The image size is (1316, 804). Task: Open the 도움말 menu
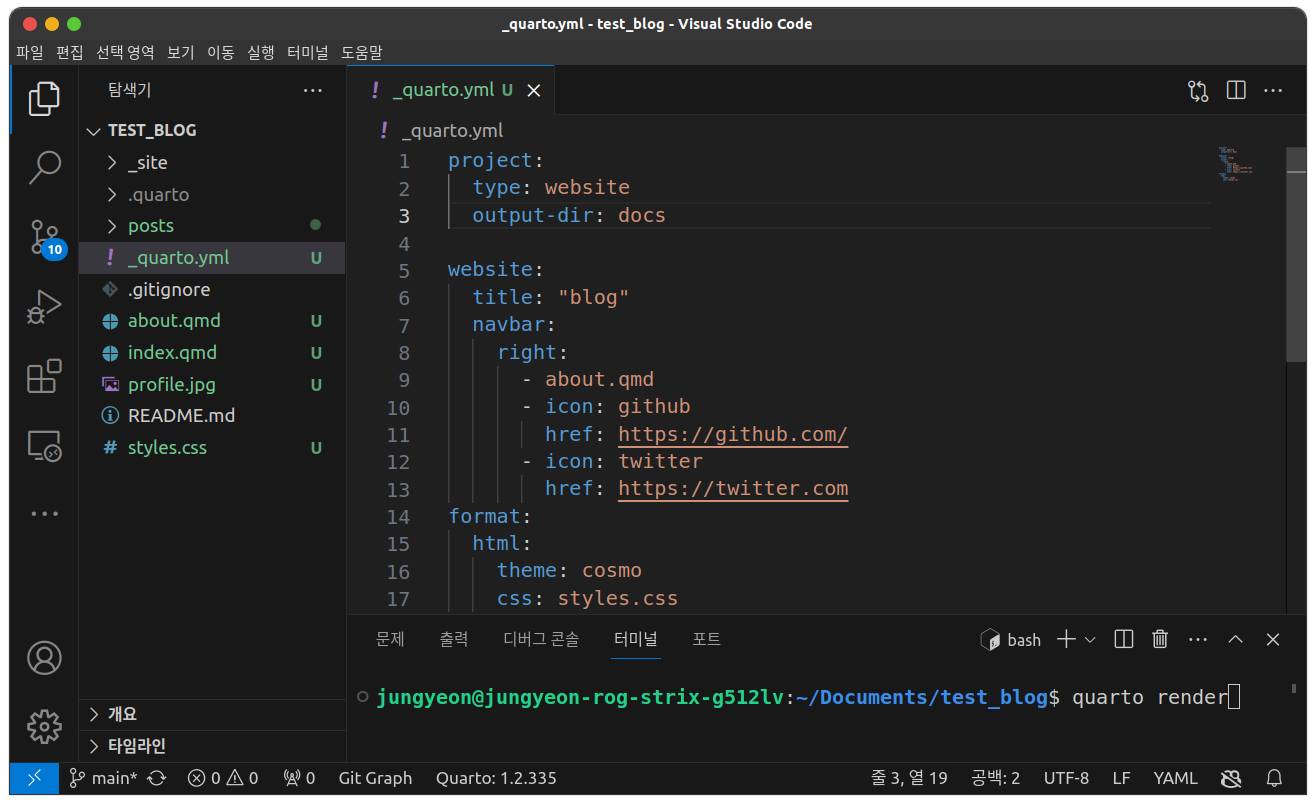pos(362,52)
